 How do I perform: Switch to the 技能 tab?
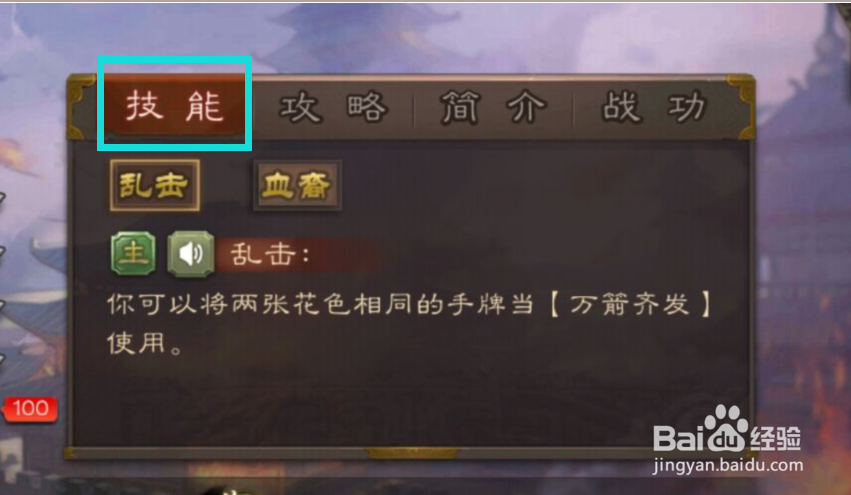pos(175,106)
